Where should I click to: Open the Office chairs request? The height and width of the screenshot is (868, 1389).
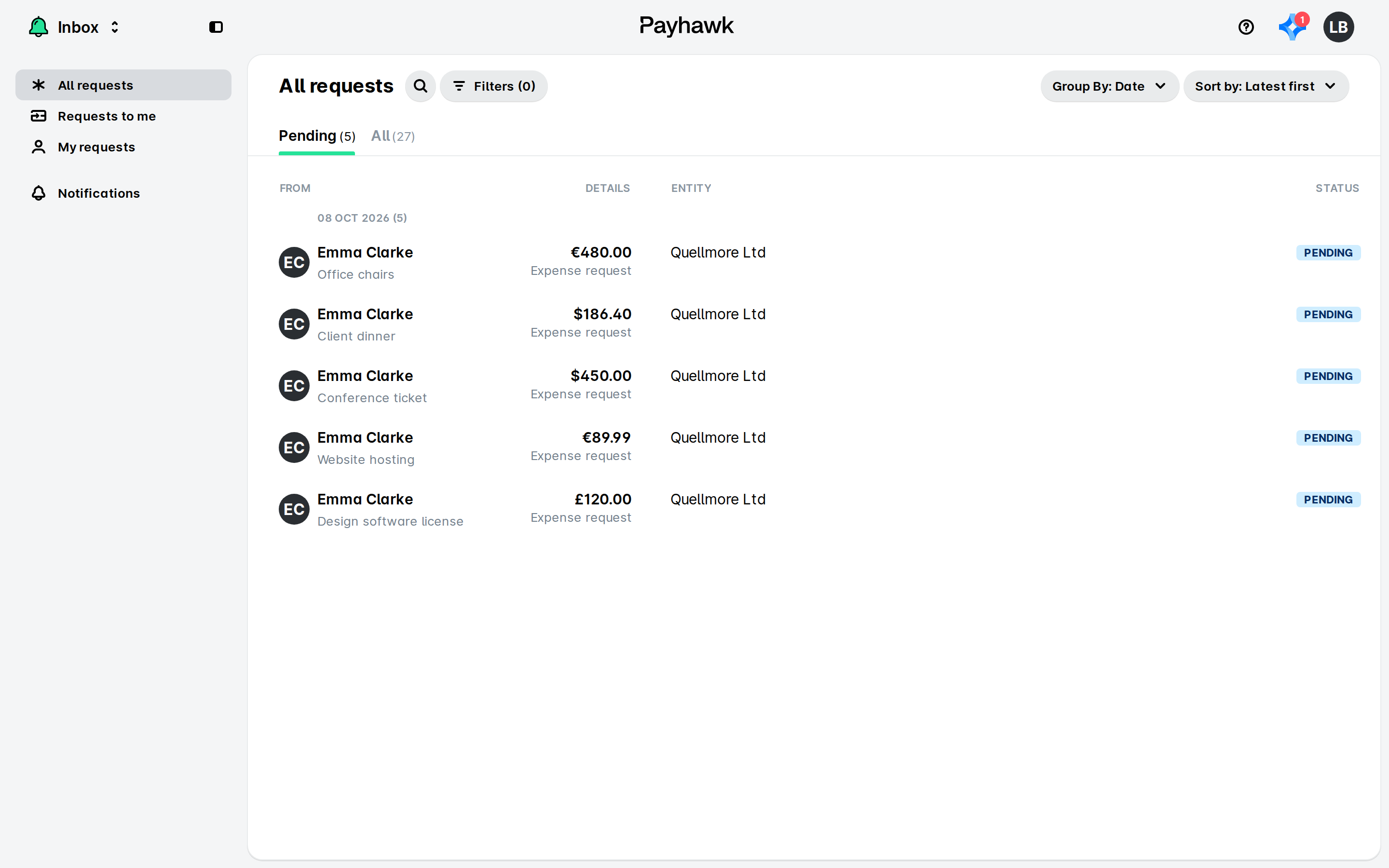coord(819,262)
